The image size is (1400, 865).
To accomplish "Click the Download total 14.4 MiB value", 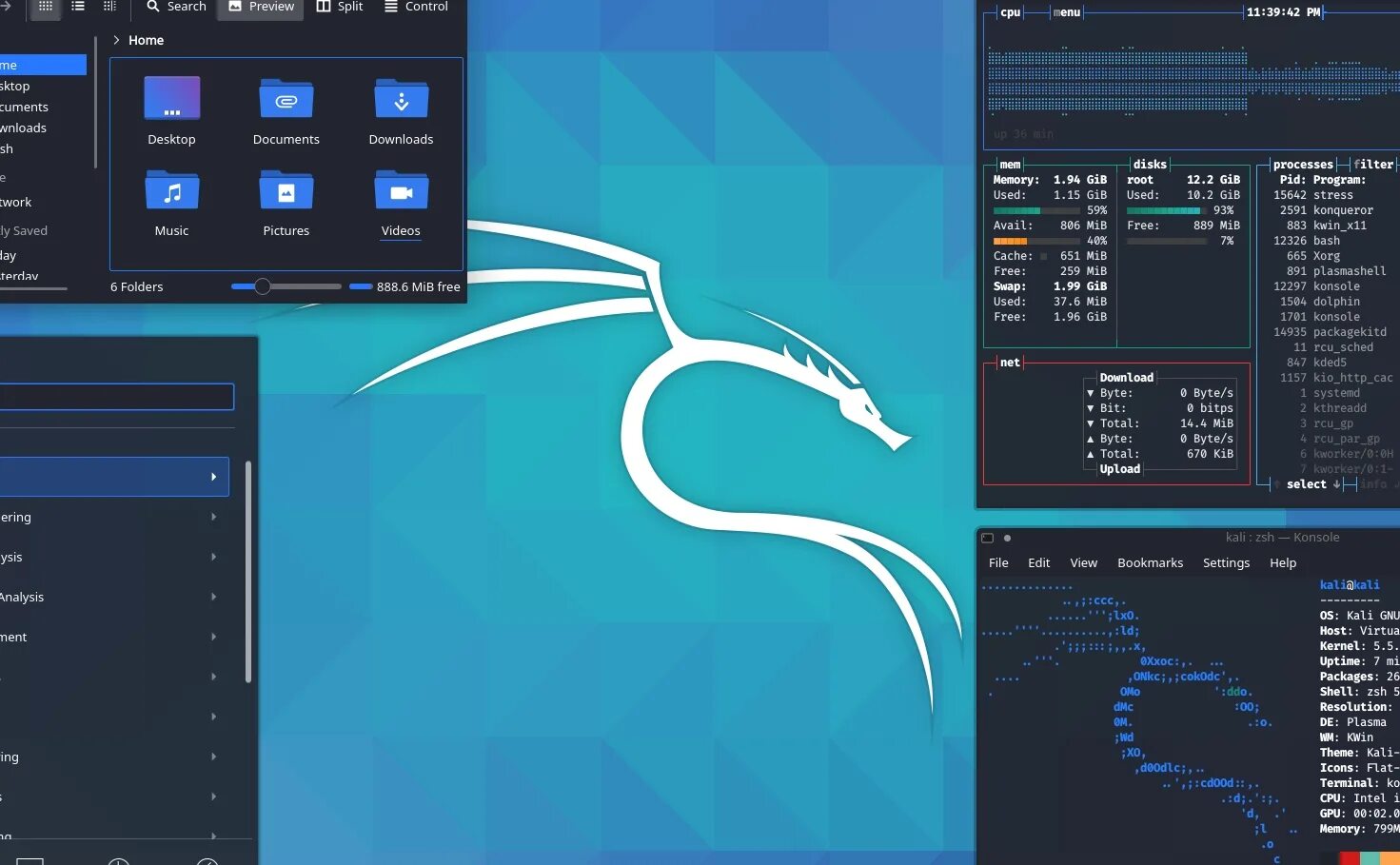I will pyautogui.click(x=1207, y=423).
